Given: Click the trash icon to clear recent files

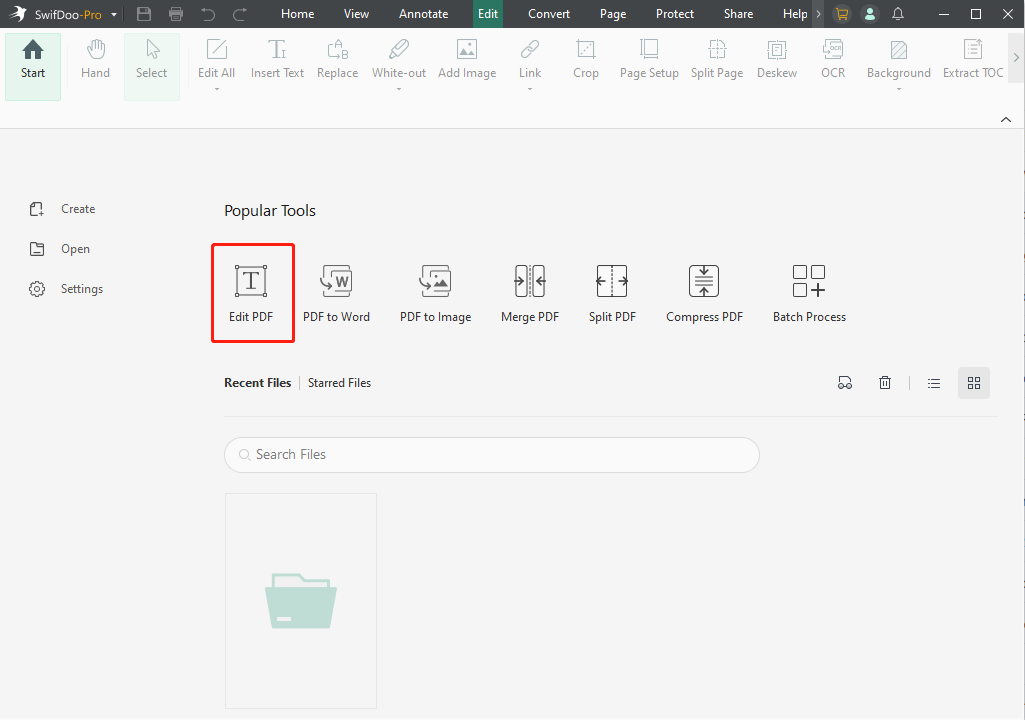Looking at the screenshot, I should pyautogui.click(x=885, y=383).
